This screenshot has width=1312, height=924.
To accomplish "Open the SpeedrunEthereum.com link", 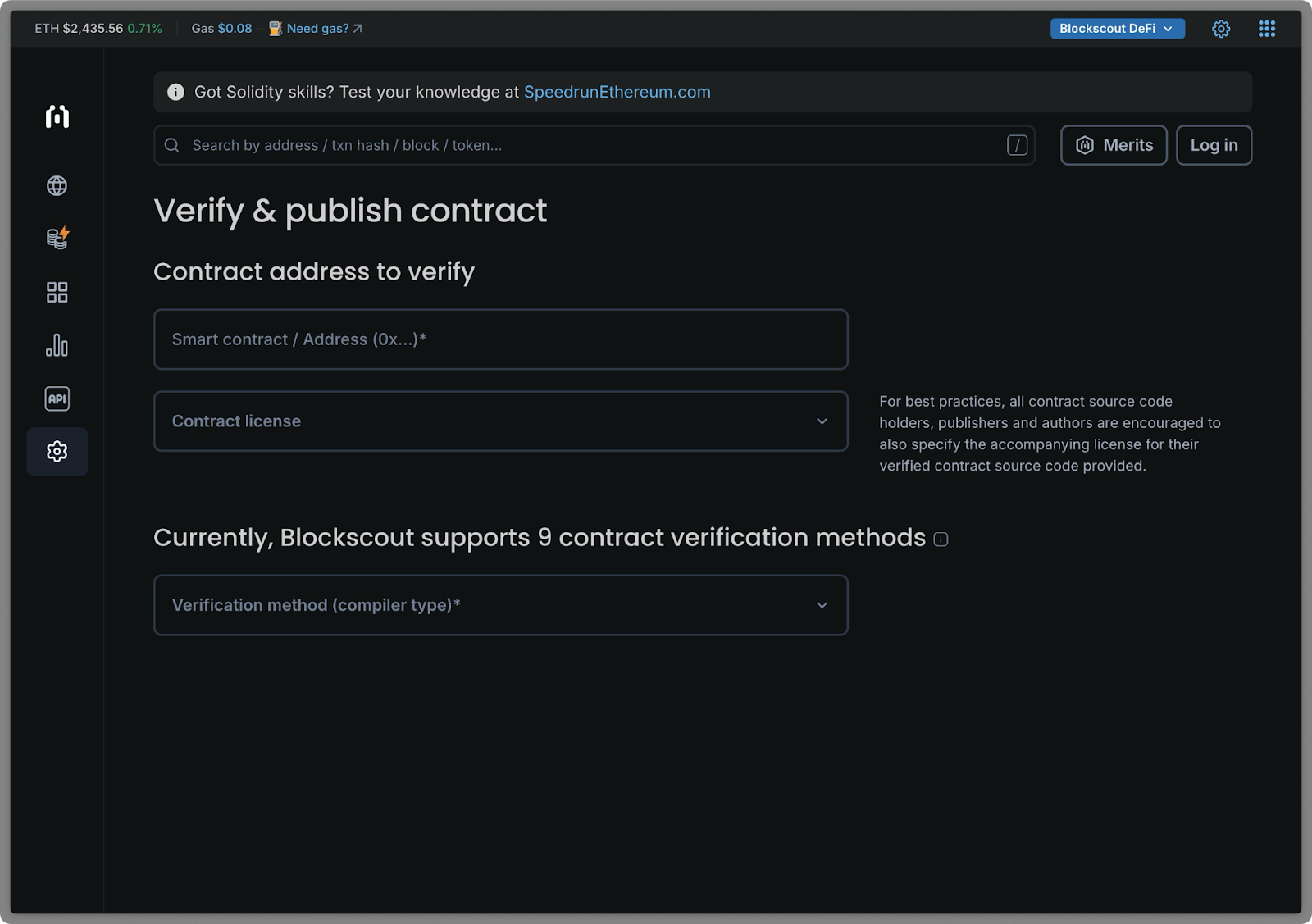I will click(x=617, y=92).
